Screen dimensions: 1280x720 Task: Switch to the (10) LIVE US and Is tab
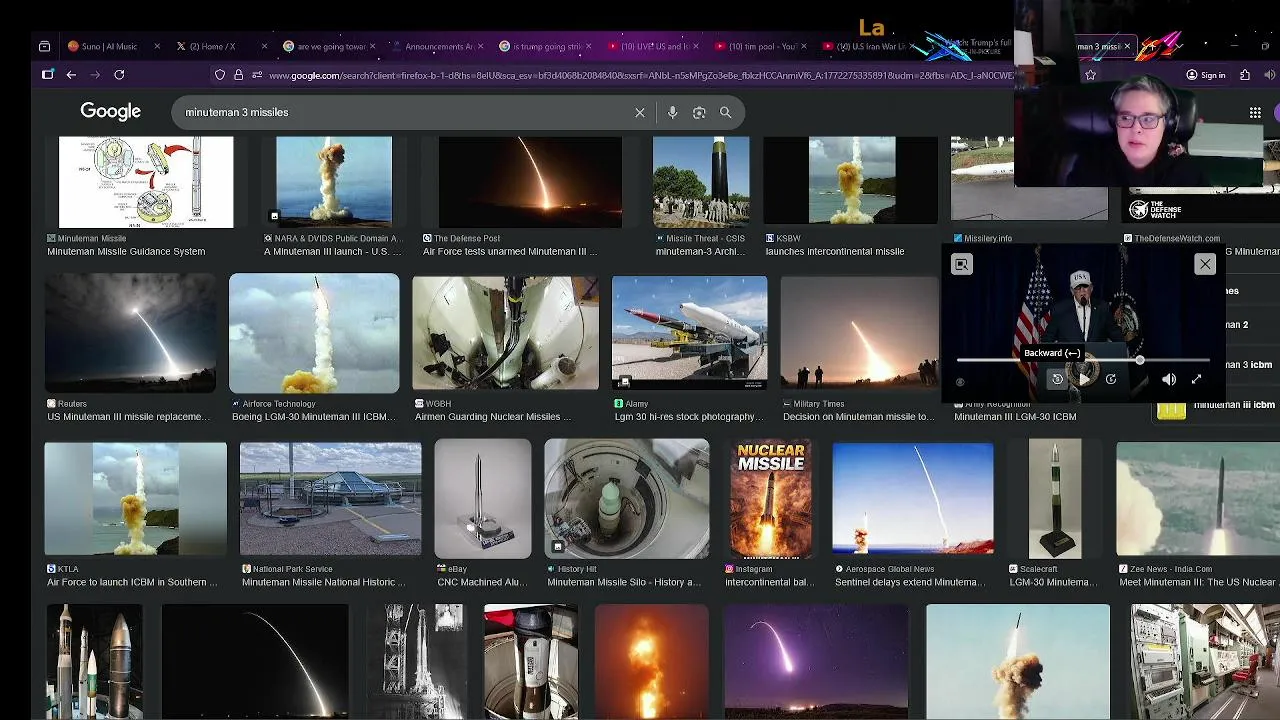coord(648,46)
